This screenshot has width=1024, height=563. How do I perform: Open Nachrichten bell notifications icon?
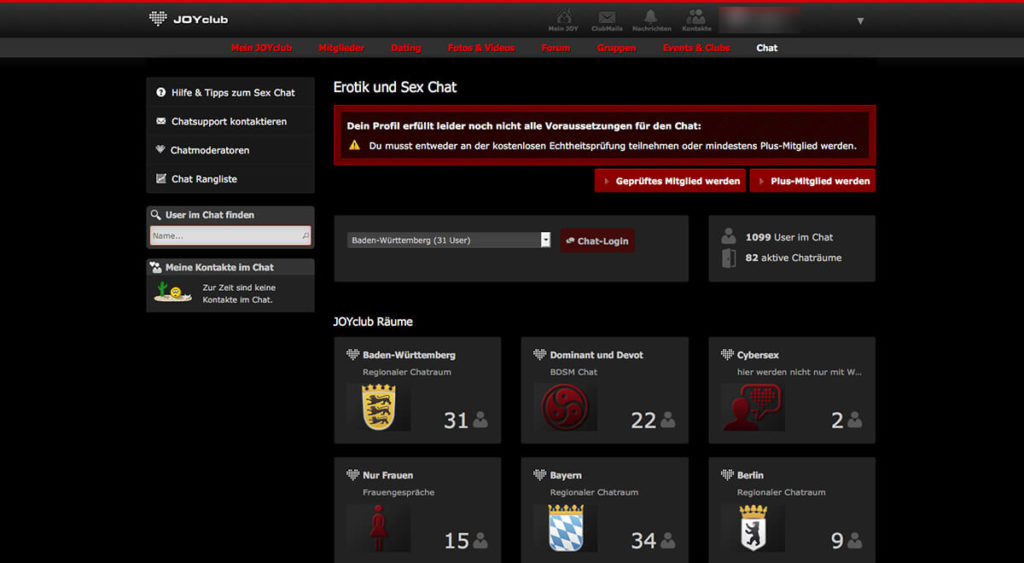point(651,20)
